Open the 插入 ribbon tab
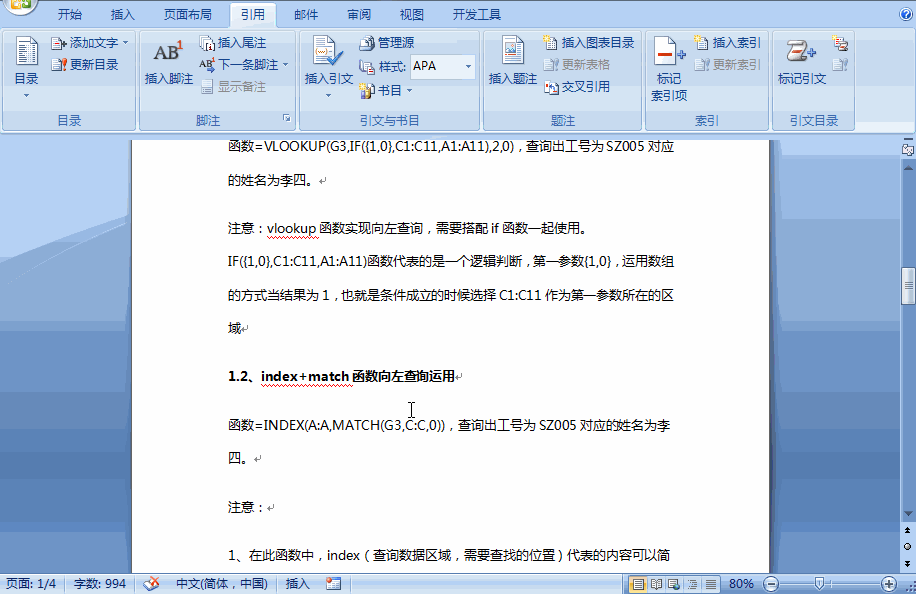The width and height of the screenshot is (916, 594). (123, 15)
